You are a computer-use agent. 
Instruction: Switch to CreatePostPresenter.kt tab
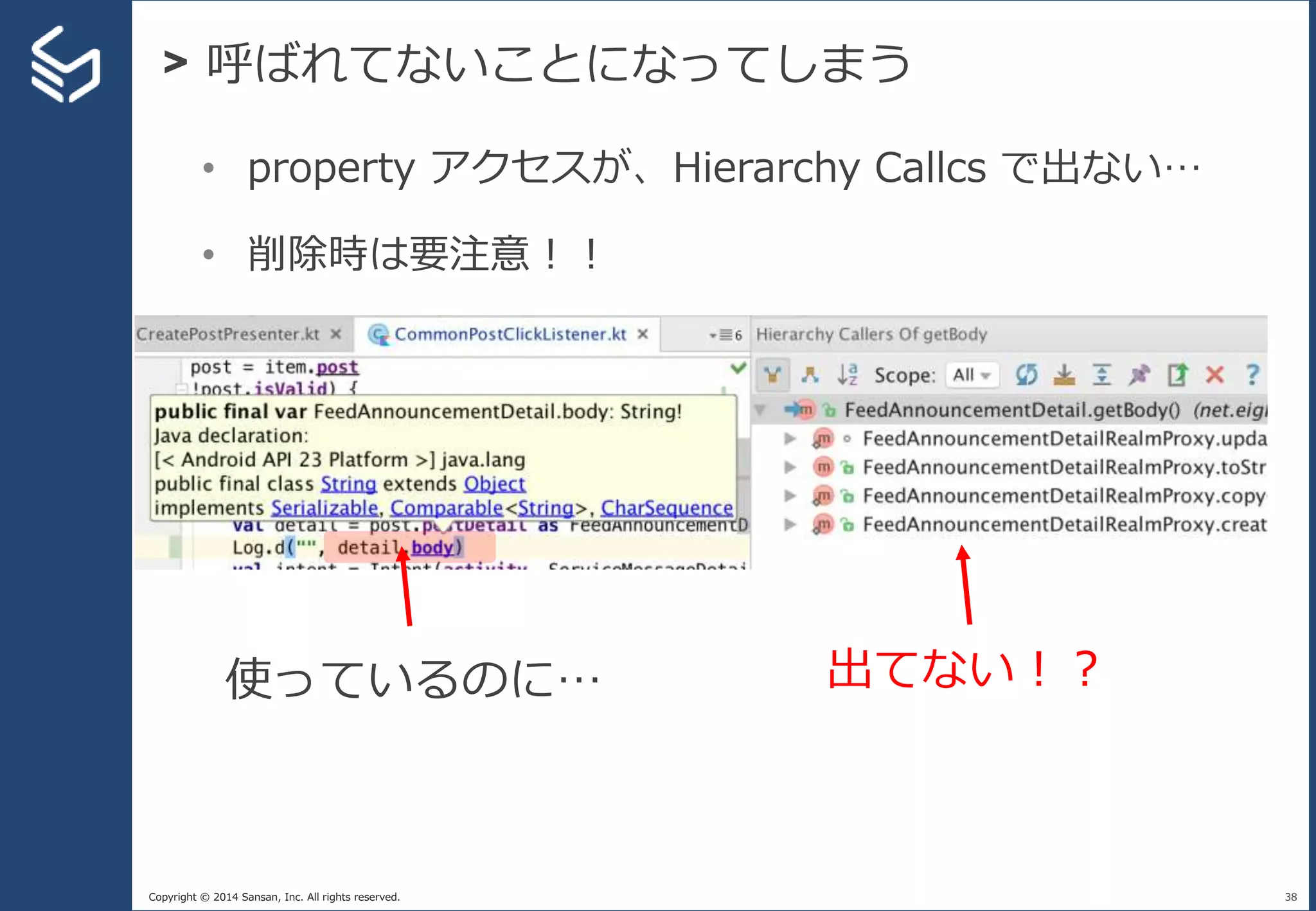228,334
